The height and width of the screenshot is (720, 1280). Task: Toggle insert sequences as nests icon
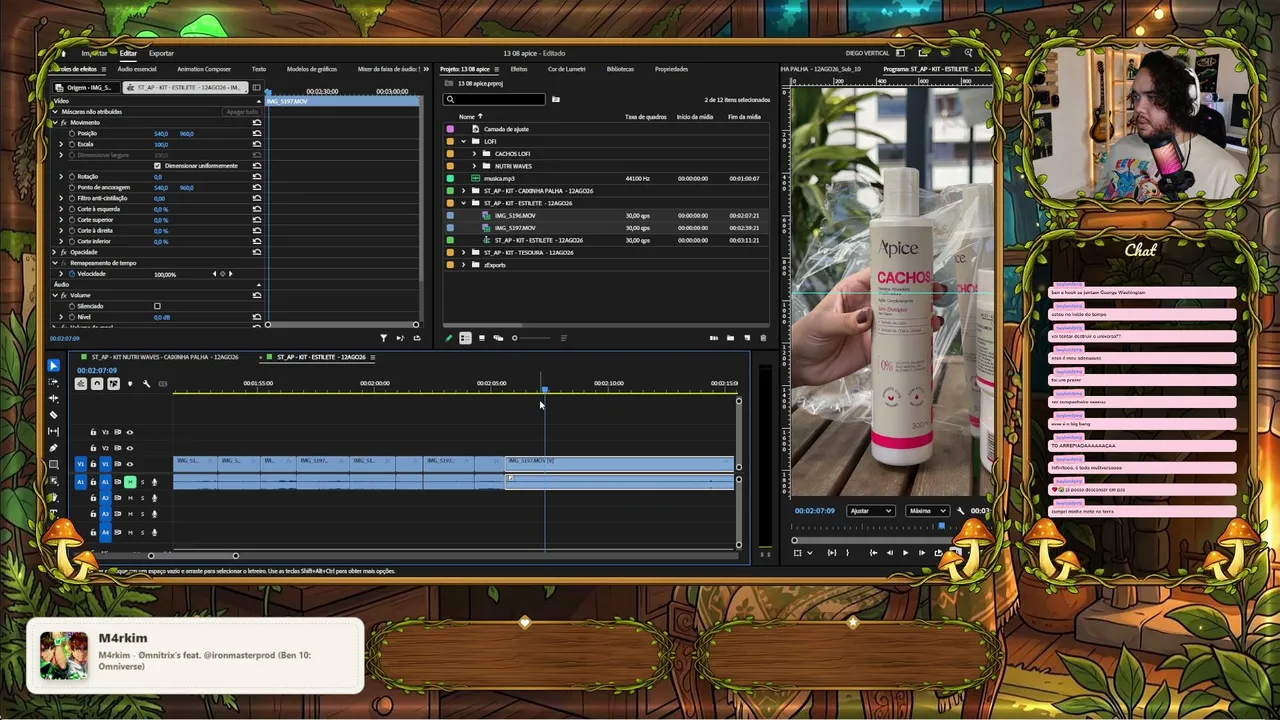81,384
